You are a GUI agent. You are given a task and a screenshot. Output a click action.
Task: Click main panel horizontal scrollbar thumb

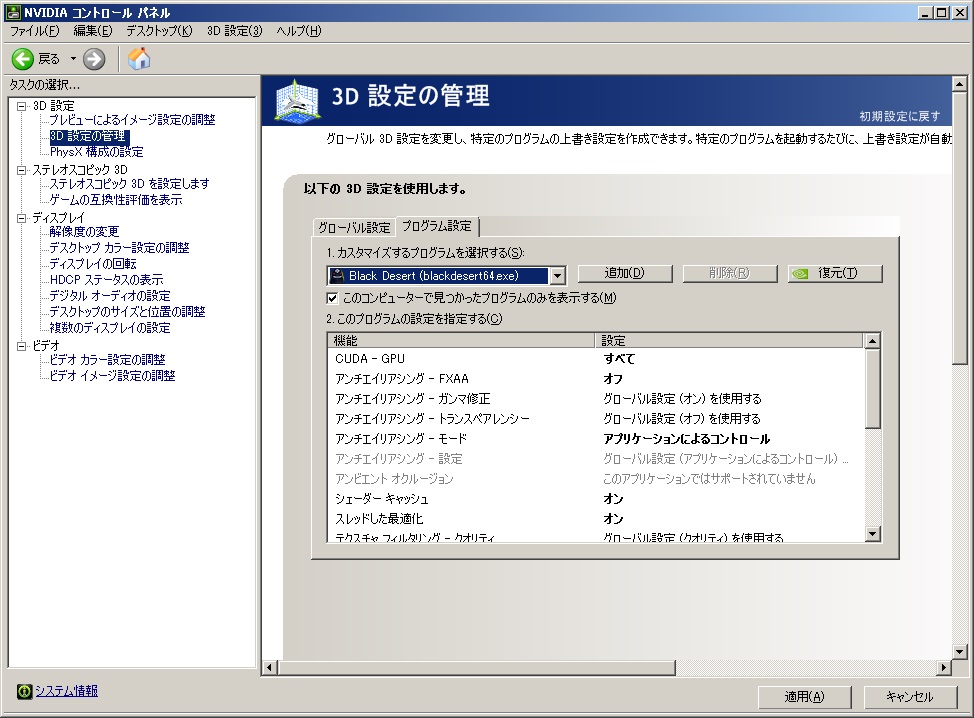click(476, 668)
